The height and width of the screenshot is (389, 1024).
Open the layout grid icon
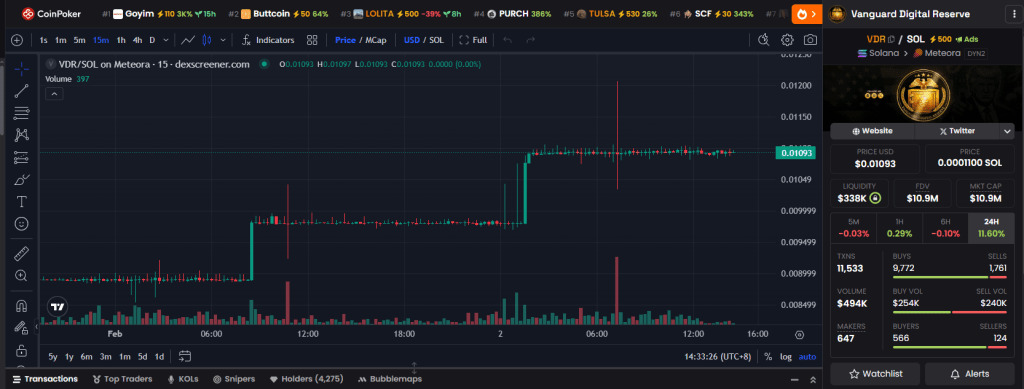tap(312, 40)
